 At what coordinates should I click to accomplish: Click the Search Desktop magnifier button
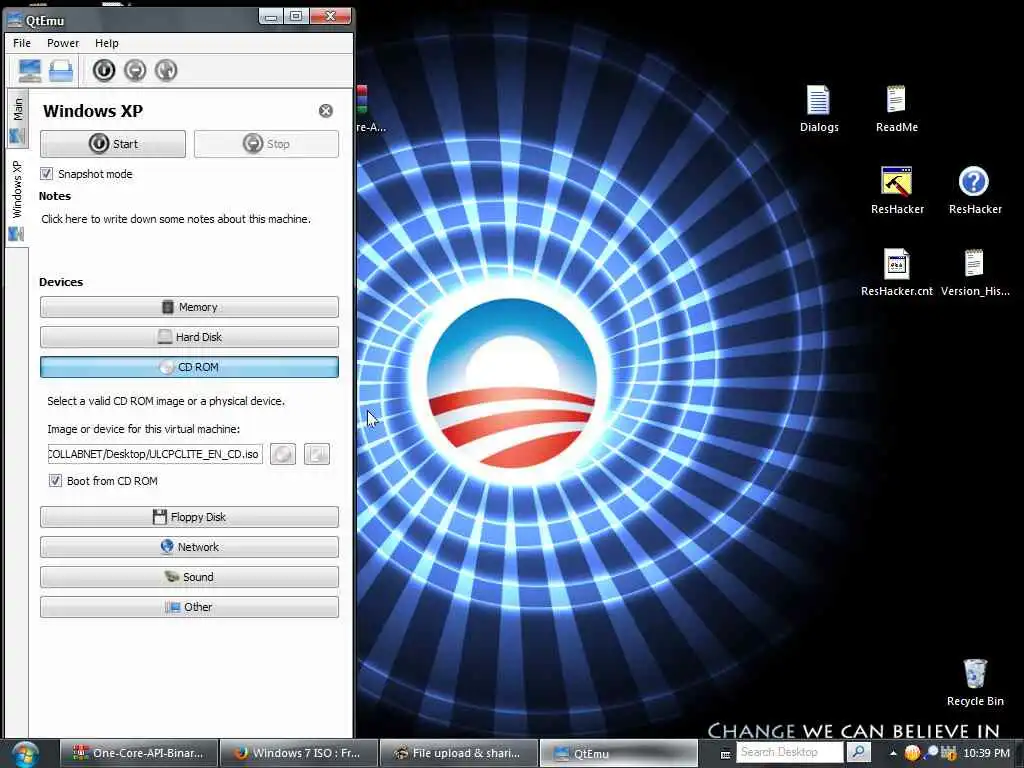(x=859, y=752)
